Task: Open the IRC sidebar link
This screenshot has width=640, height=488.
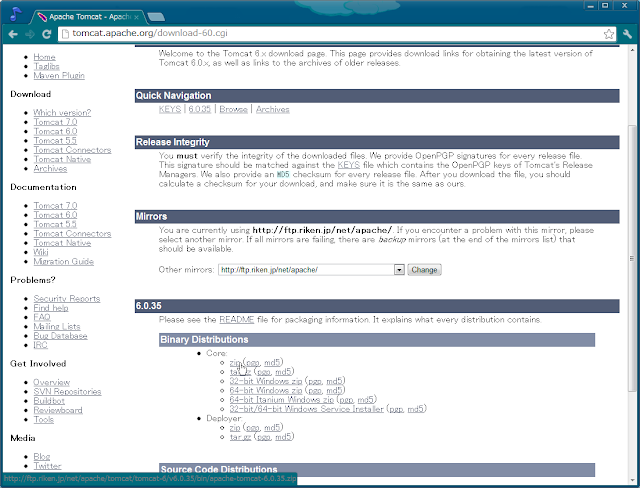Action: (x=40, y=345)
